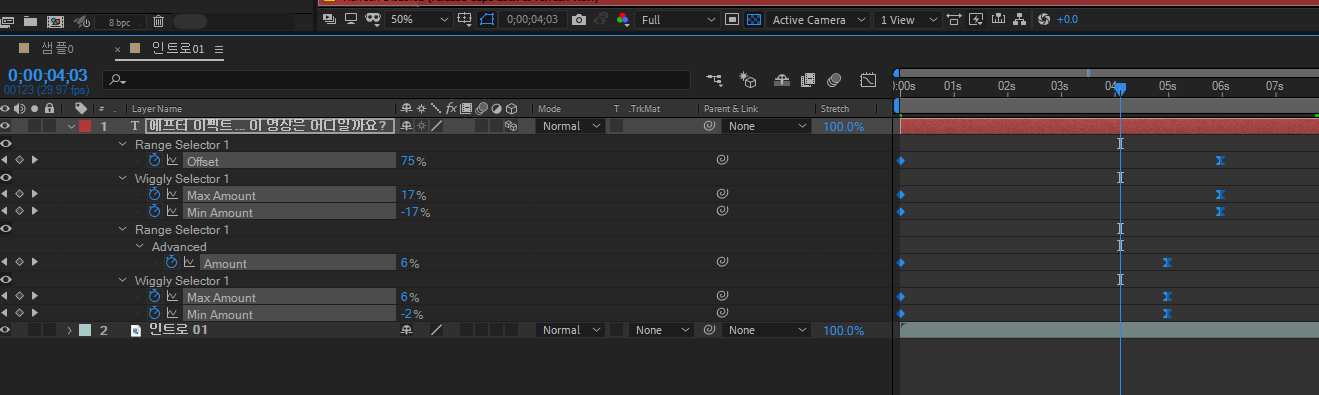This screenshot has height=395, width=1319.
Task: Click the Max Amount value 17
Action: pyautogui.click(x=407, y=195)
